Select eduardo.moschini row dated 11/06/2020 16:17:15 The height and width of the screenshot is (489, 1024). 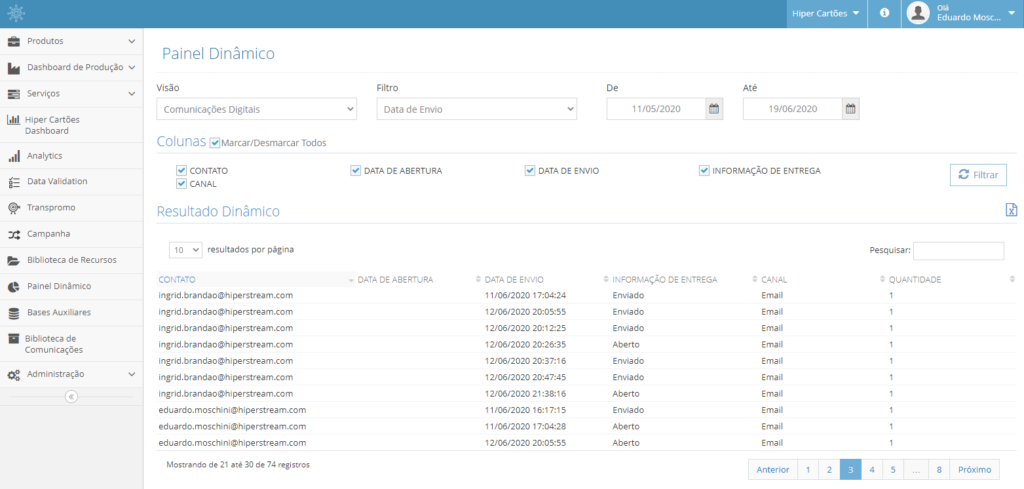(x=586, y=410)
